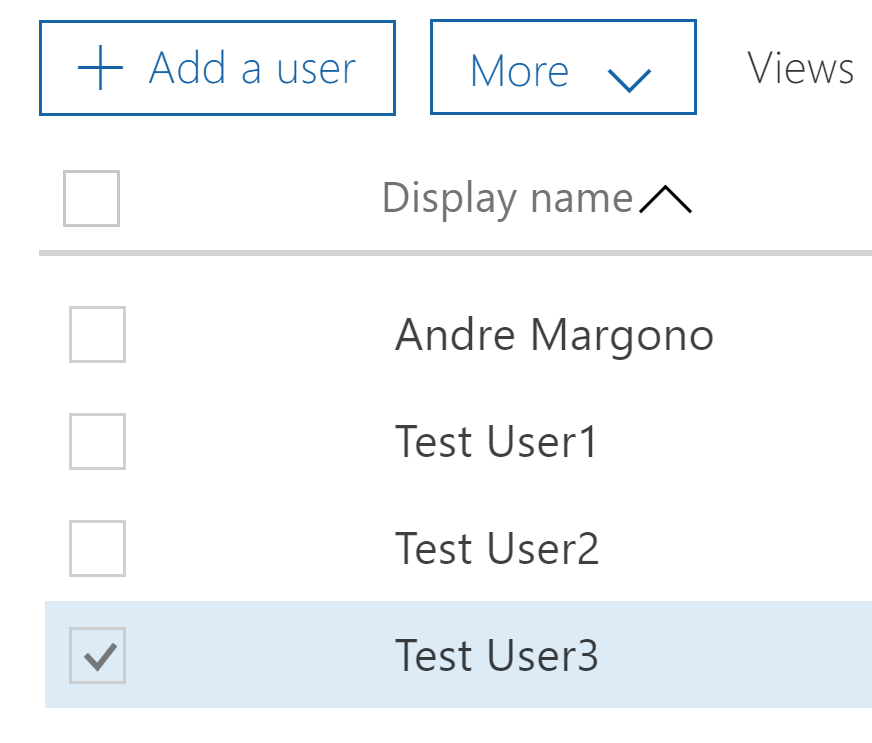Click the sort arrow beside Display name
The width and height of the screenshot is (872, 743).
click(x=665, y=201)
